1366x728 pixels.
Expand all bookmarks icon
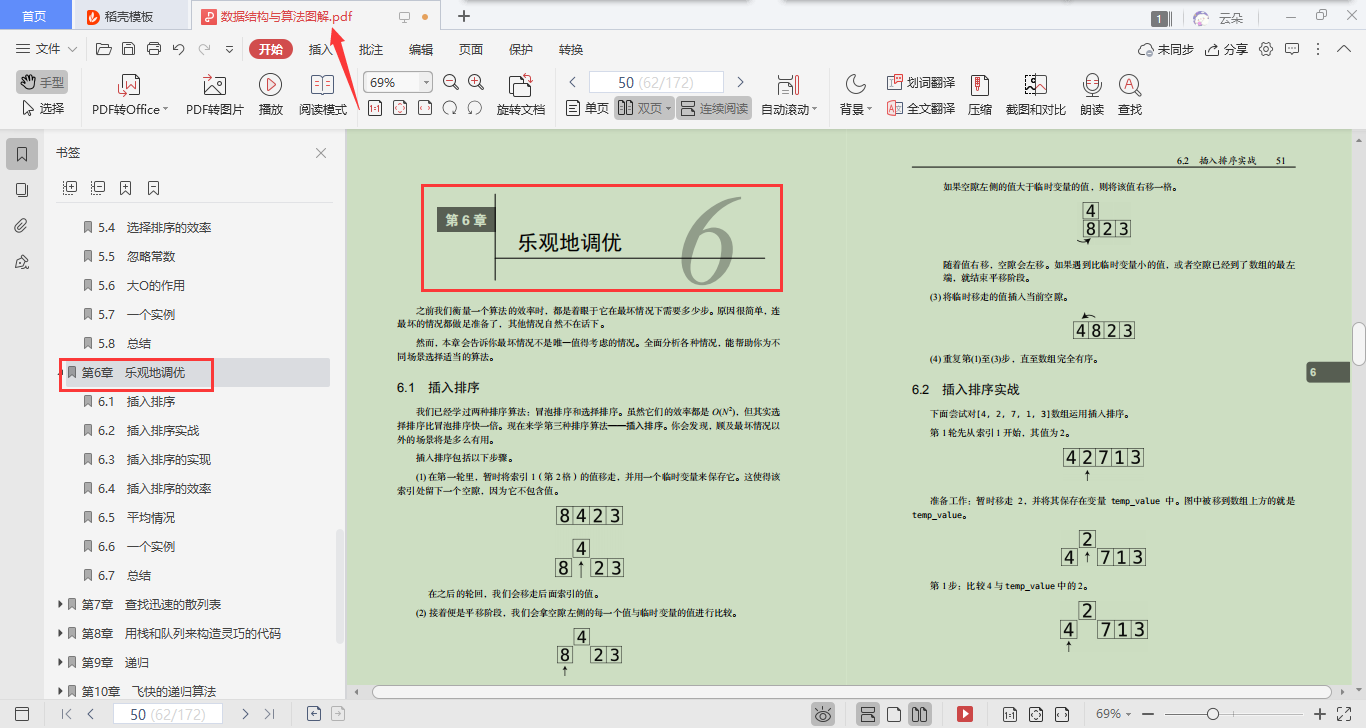(70, 187)
